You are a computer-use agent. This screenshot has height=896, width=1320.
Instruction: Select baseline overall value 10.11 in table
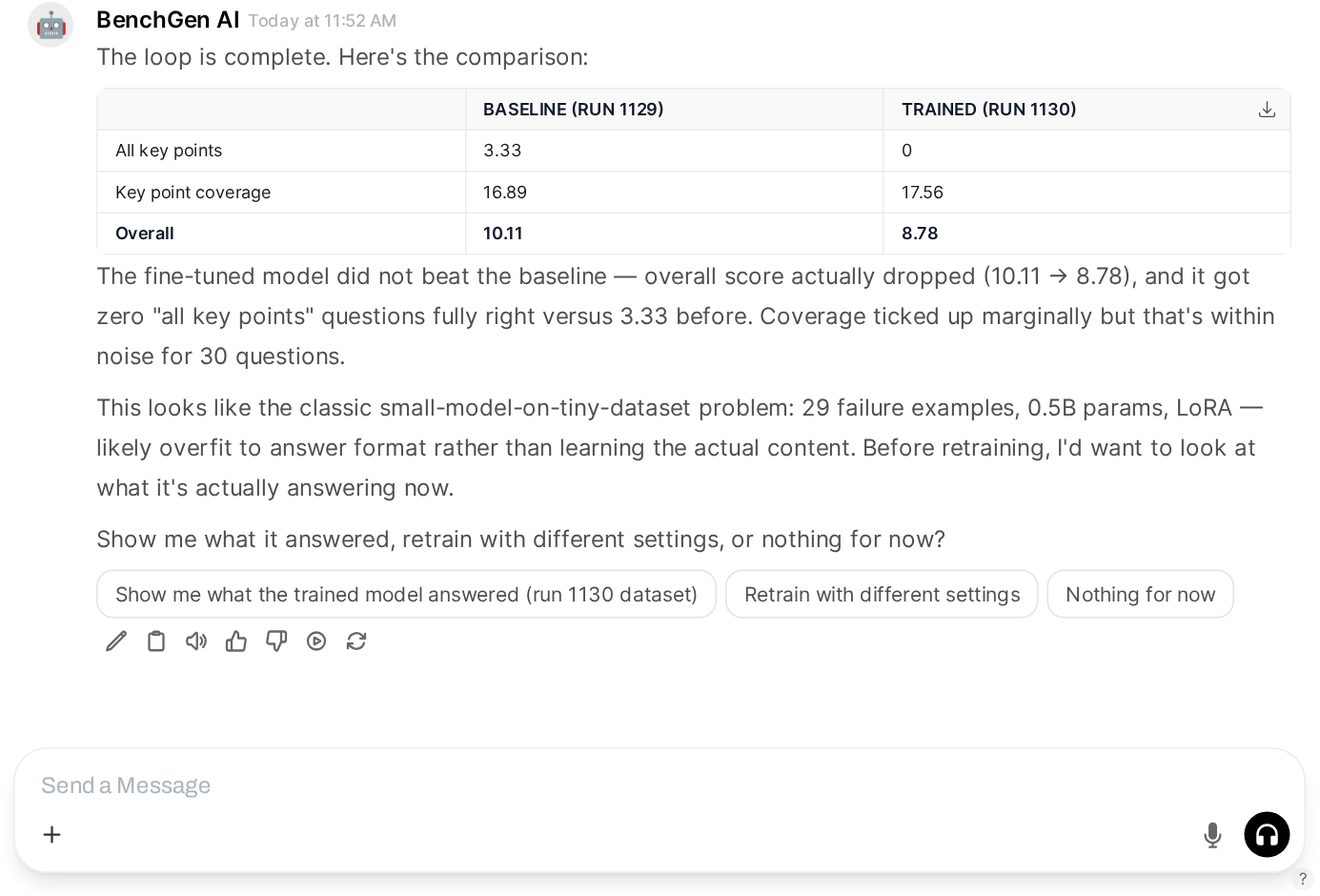(x=503, y=234)
